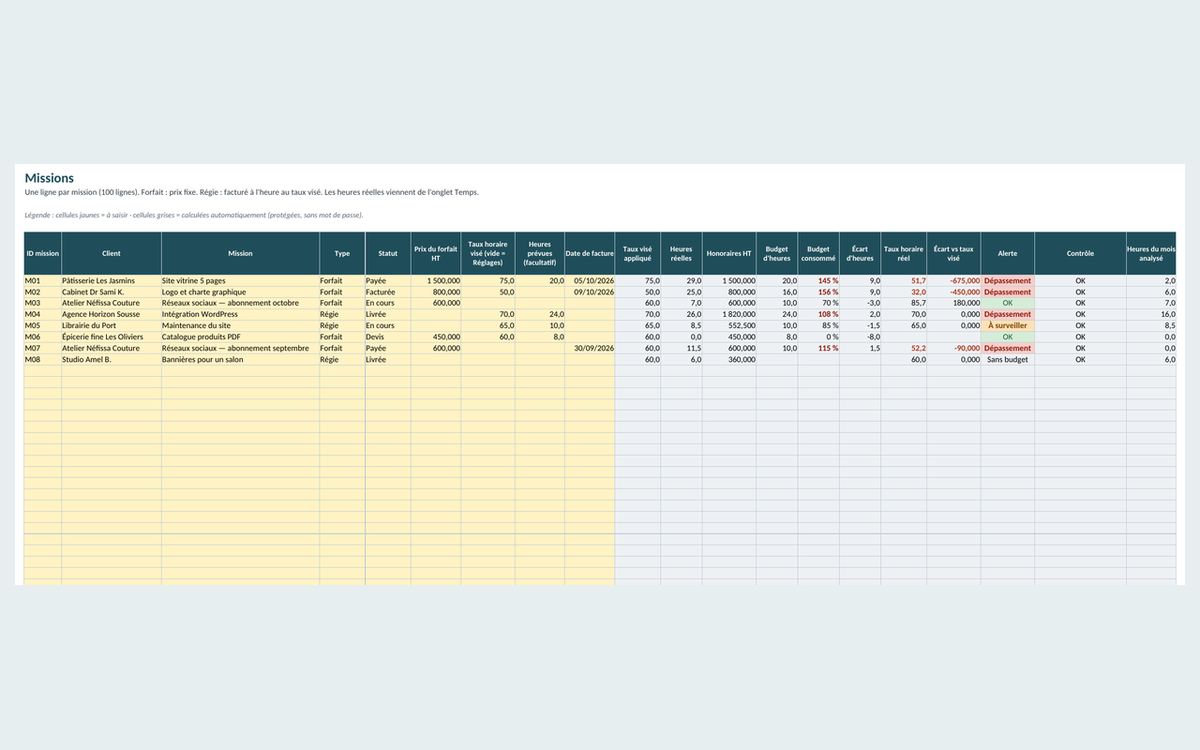Select the 'Budget d'heures' header

[x=777, y=254]
